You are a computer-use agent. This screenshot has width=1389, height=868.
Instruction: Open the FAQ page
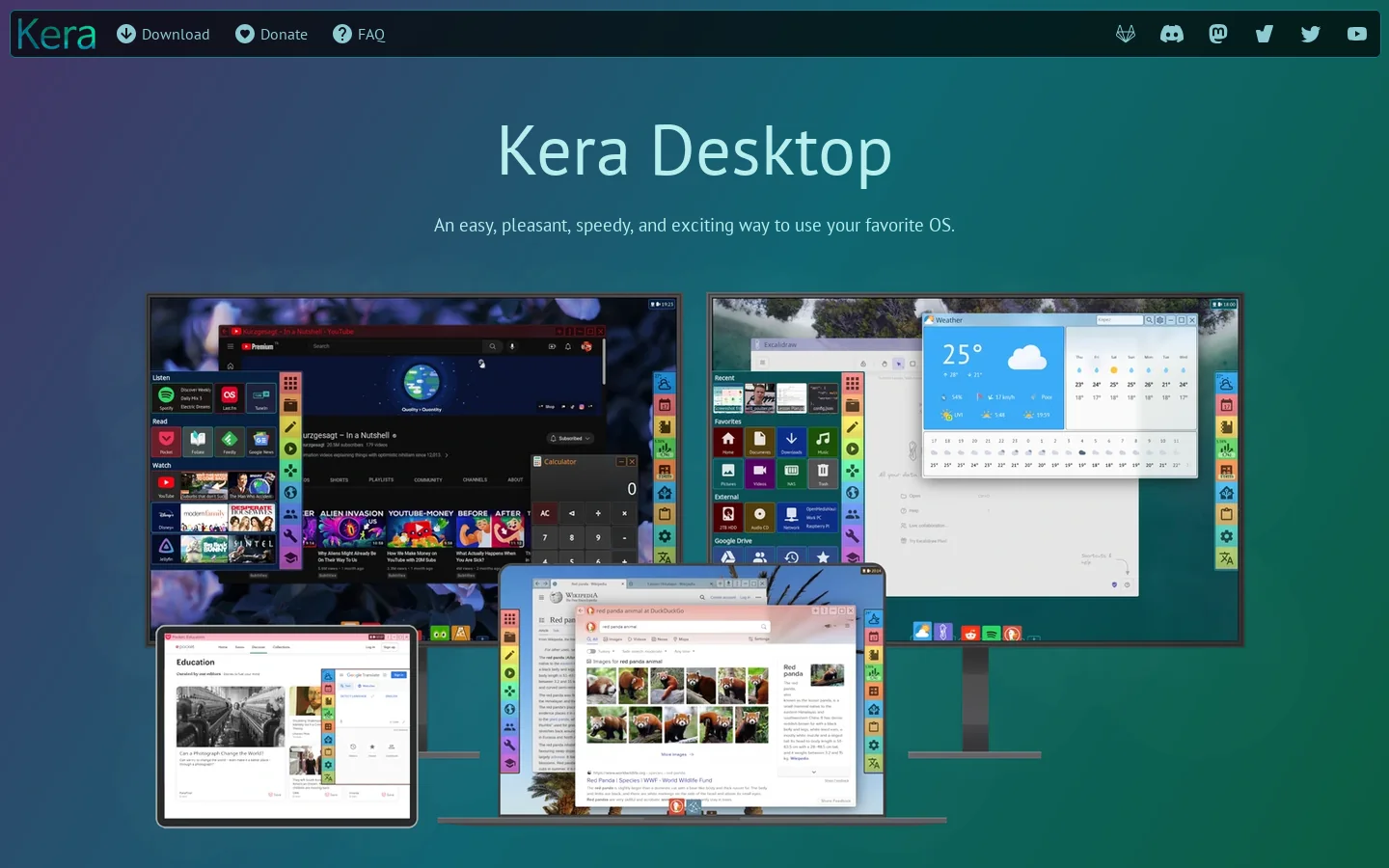(x=359, y=34)
